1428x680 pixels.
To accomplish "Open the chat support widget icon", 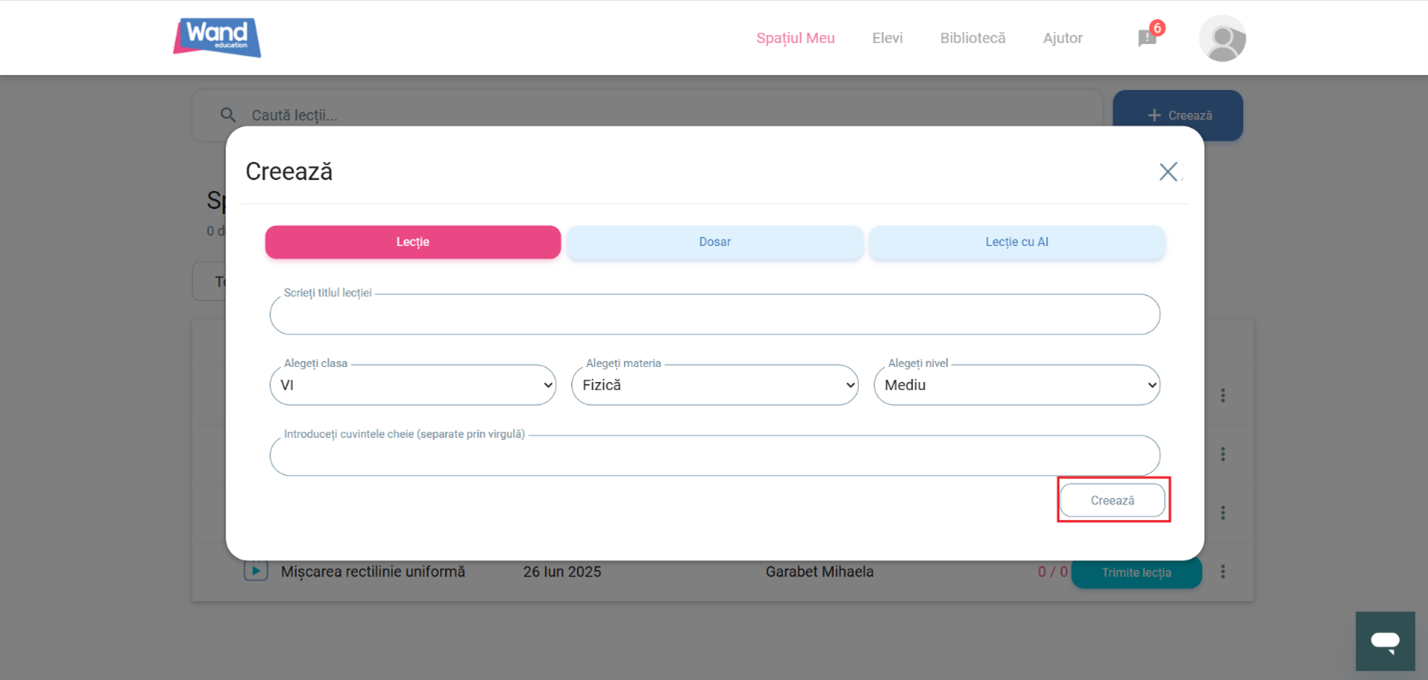I will [x=1385, y=641].
